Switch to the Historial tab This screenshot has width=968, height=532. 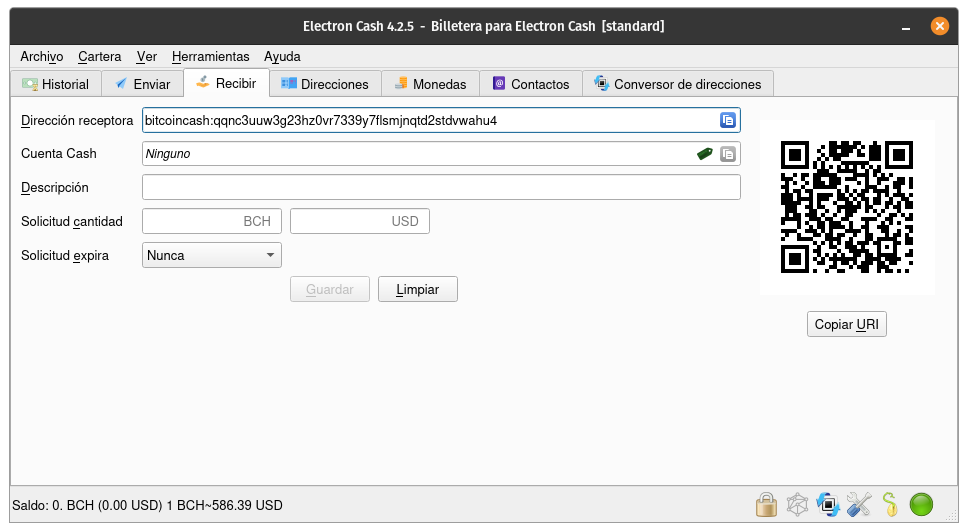(56, 84)
